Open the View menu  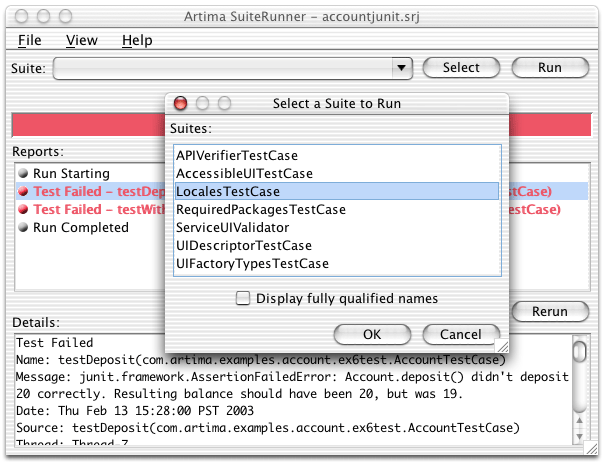tap(82, 40)
